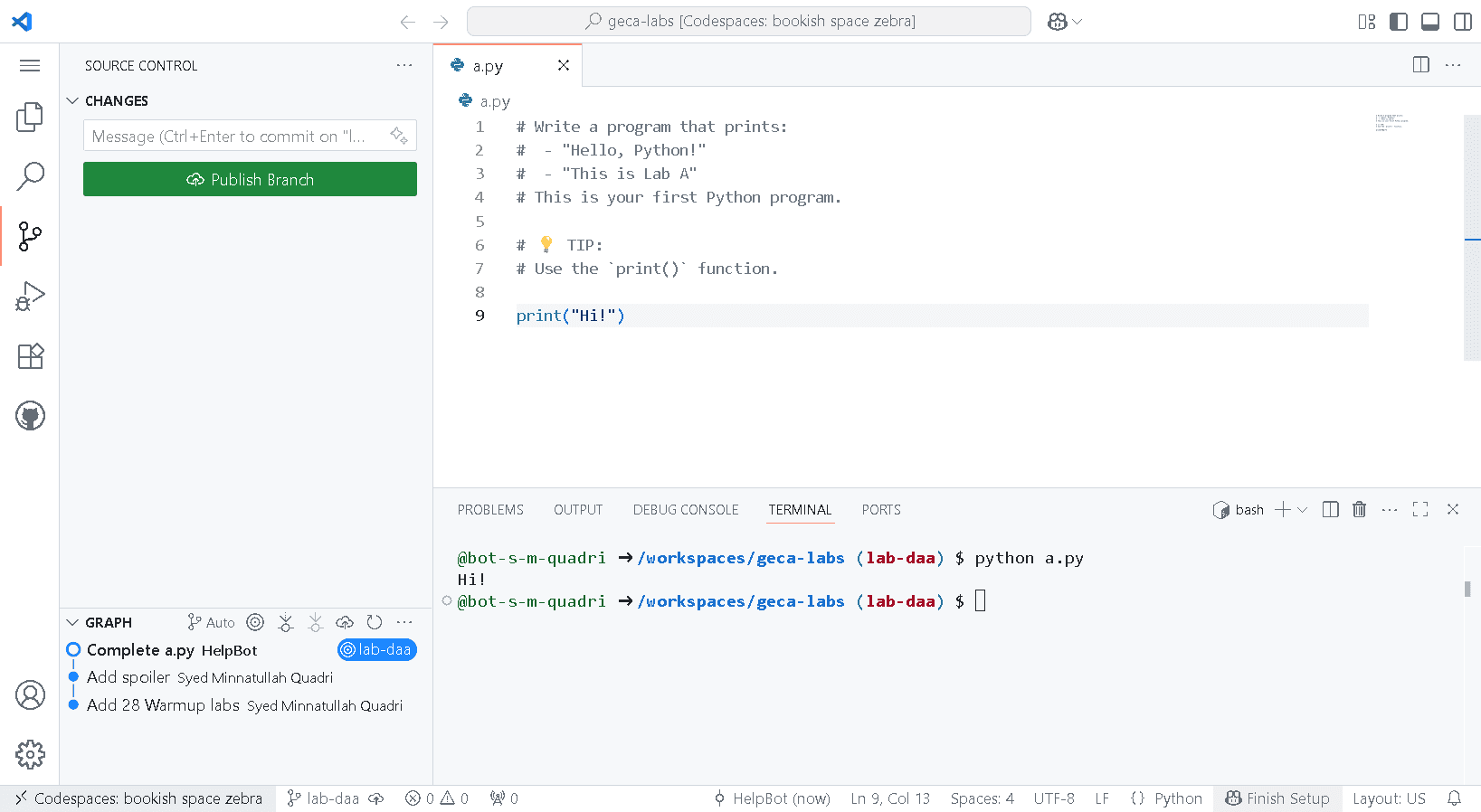This screenshot has height=812, width=1481.
Task: Close the a.py editor tab
Action: [x=564, y=65]
